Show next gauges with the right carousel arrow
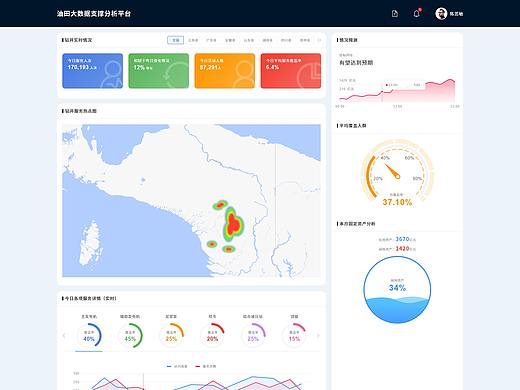This screenshot has width=520, height=390. 318,336
